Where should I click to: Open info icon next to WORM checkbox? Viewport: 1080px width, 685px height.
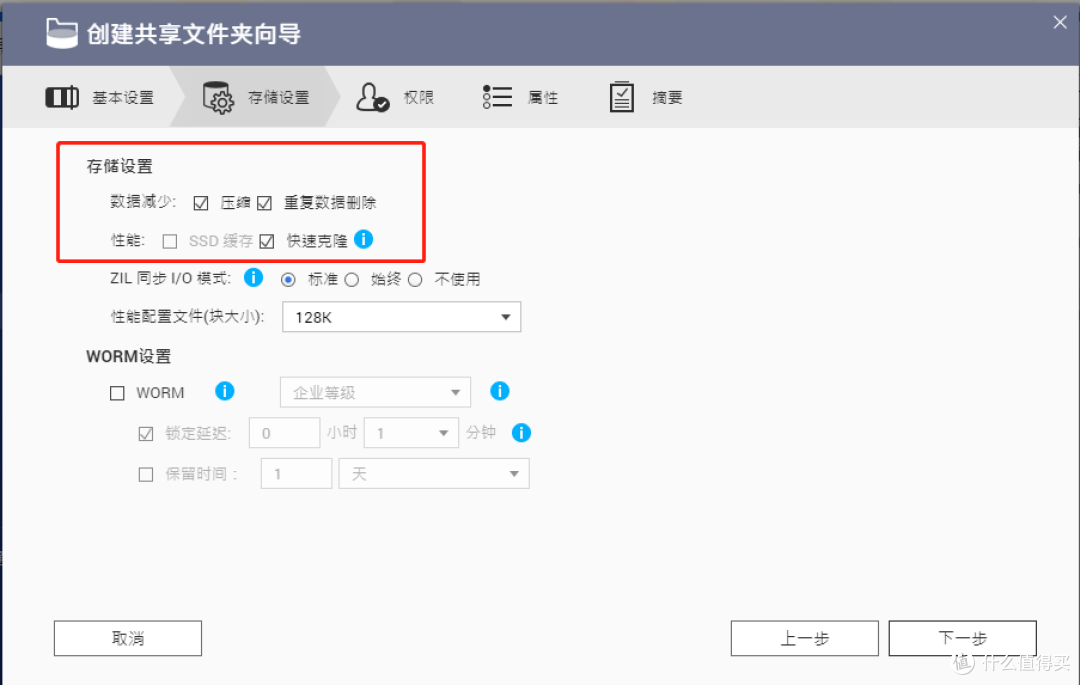coord(225,391)
